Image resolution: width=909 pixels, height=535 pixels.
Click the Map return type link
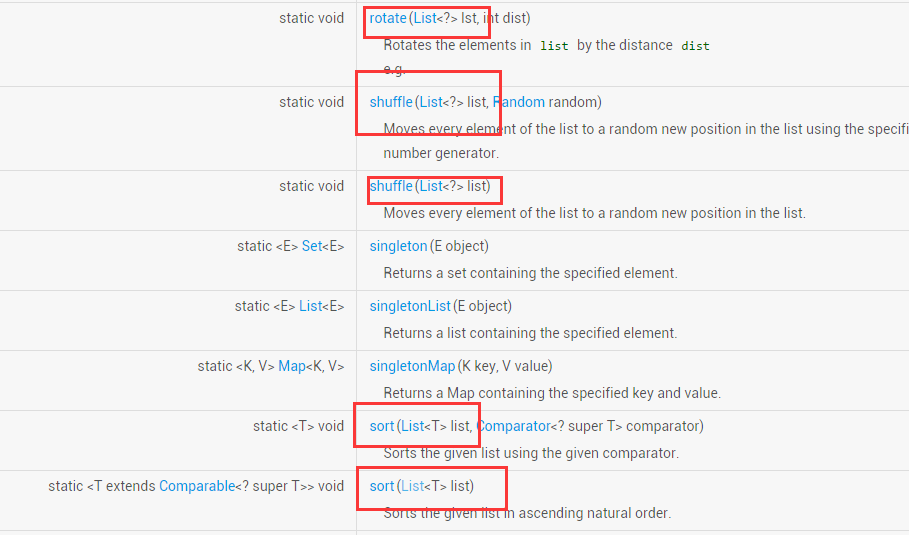coord(292,366)
